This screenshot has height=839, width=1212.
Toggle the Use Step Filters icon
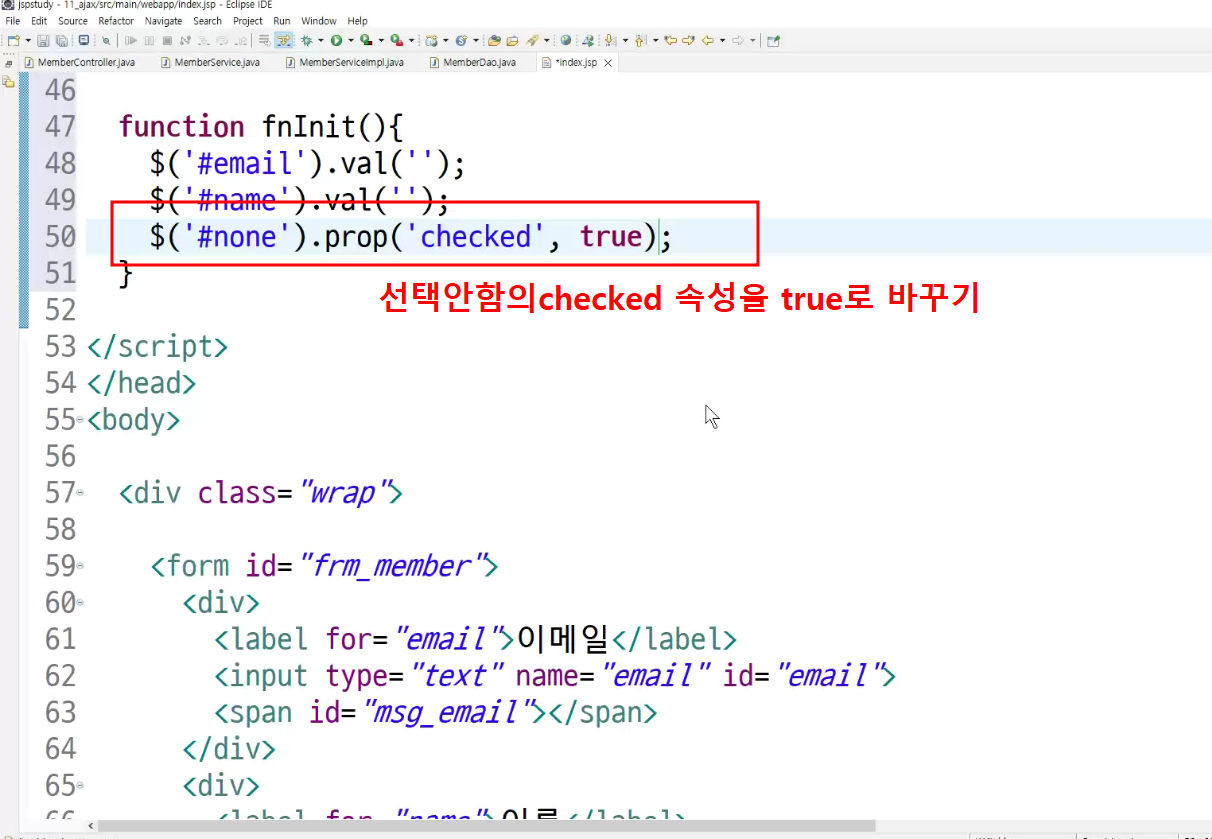pyautogui.click(x=284, y=40)
